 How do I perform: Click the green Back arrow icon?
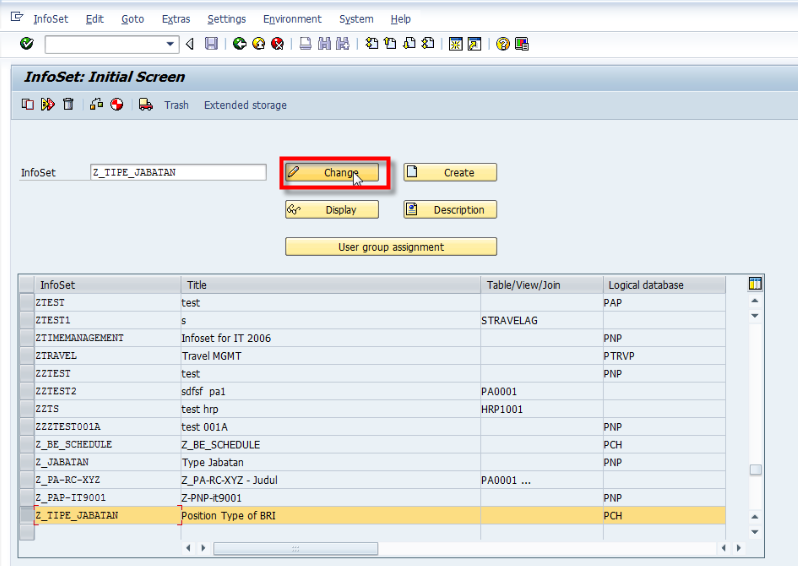240,44
